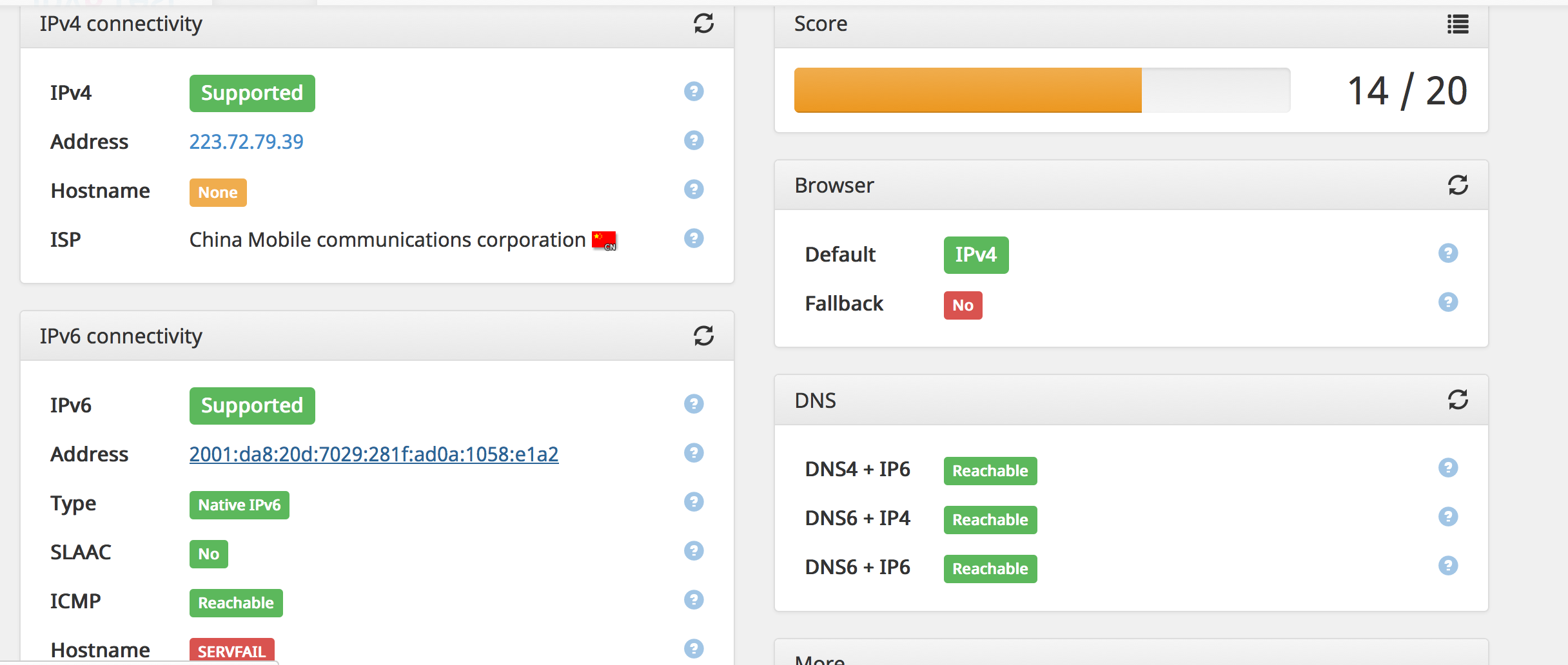Click the IPv6 Supported green badge

(252, 406)
